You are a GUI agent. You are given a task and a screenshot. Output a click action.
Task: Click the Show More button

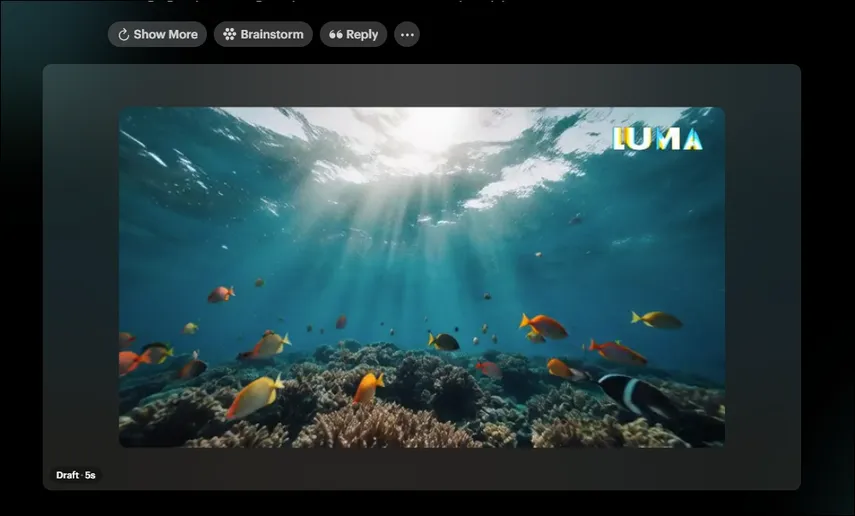tap(157, 34)
